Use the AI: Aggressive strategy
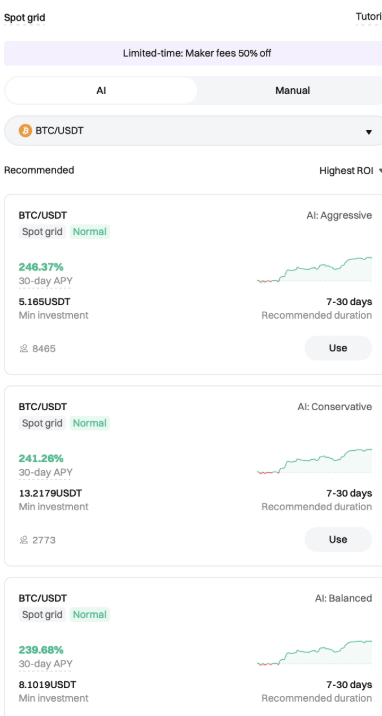This screenshot has height=716, width=382. click(x=338, y=348)
